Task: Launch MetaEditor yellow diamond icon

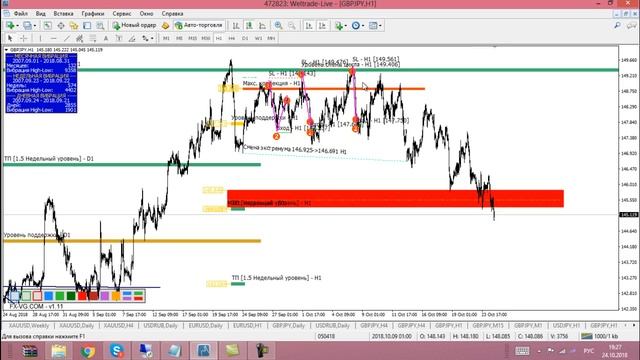Action: pyautogui.click(x=165, y=26)
